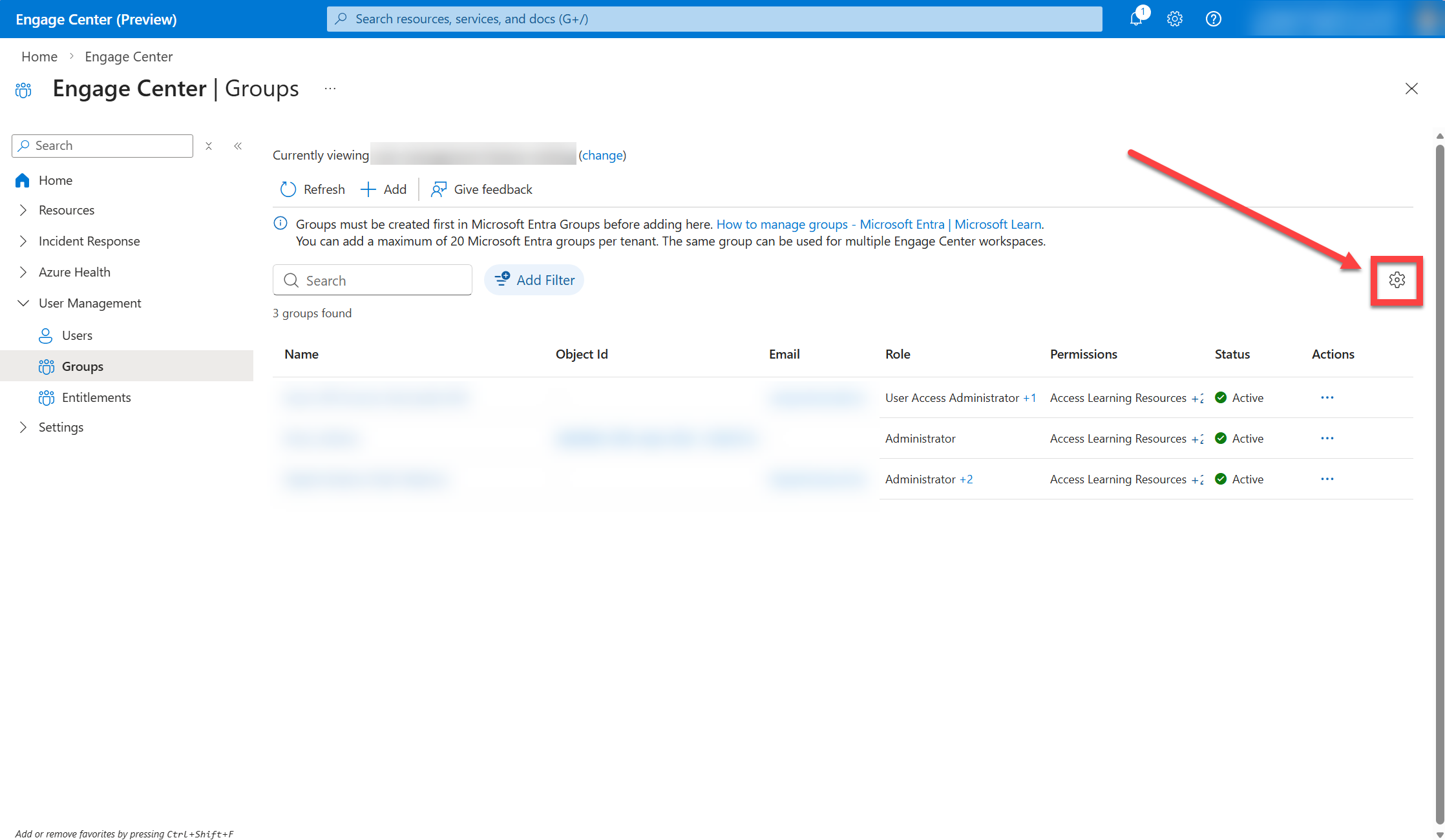Image resolution: width=1445 pixels, height=840 pixels.
Task: Open the notifications bell
Action: 1136,19
